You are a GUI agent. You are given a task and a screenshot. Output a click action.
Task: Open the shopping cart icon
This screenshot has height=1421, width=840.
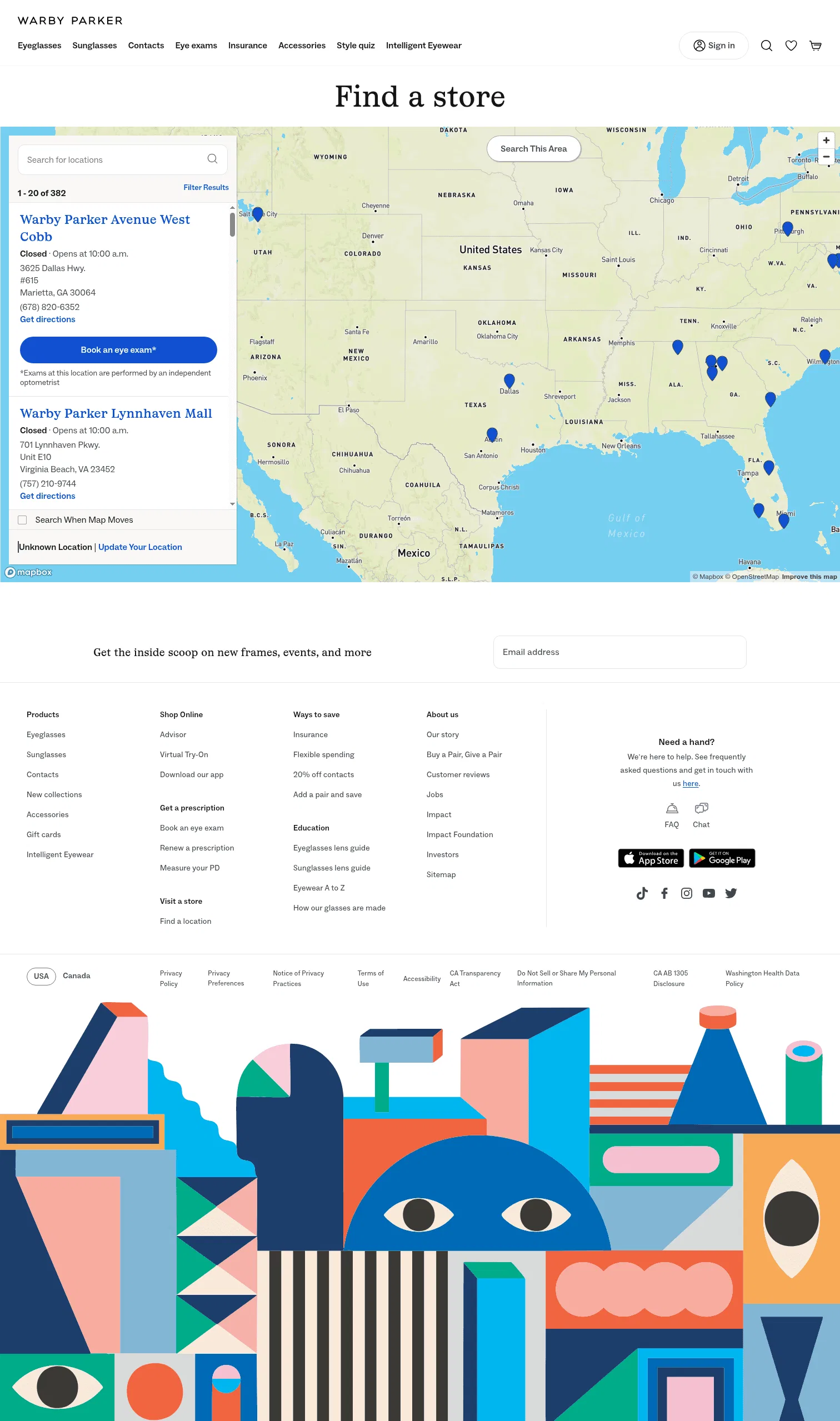[815, 46]
